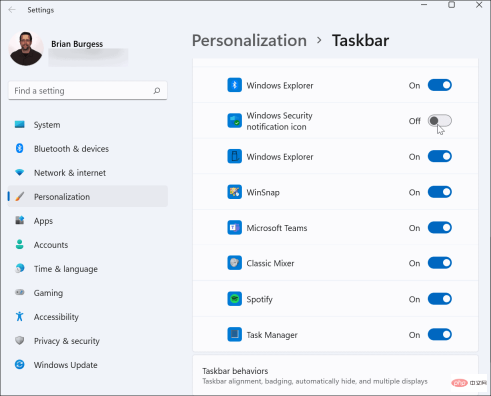Click the Task Manager row label
The image size is (491, 396).
click(272, 335)
